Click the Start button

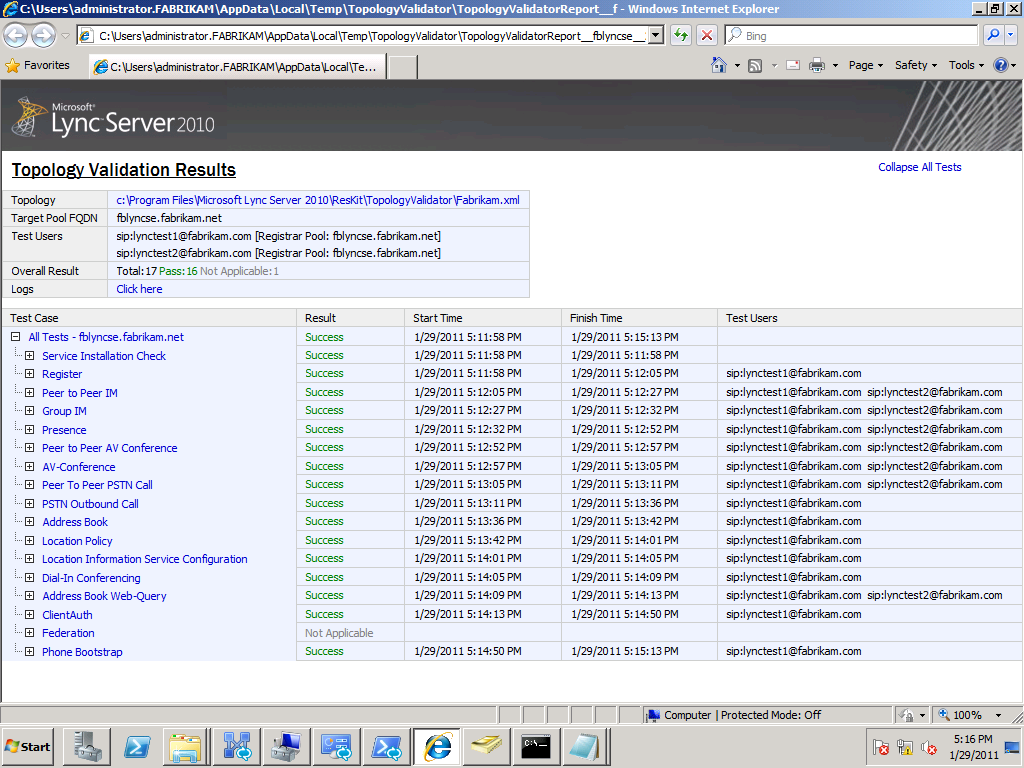coord(28,746)
